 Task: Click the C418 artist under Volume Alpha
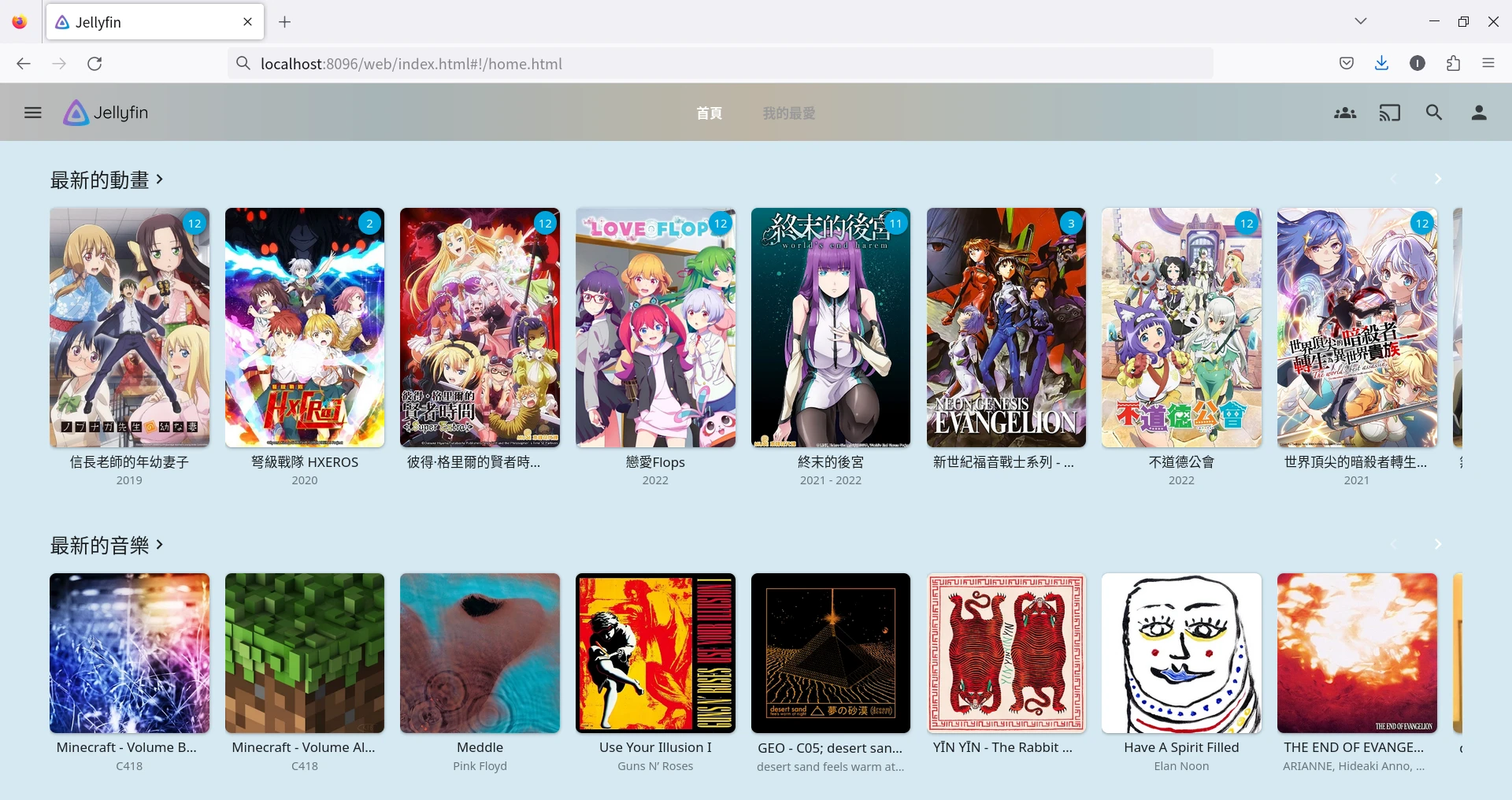pos(305,766)
